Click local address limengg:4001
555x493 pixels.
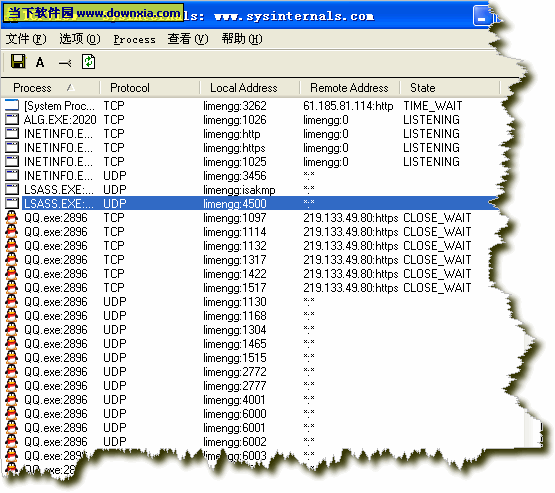(x=234, y=400)
